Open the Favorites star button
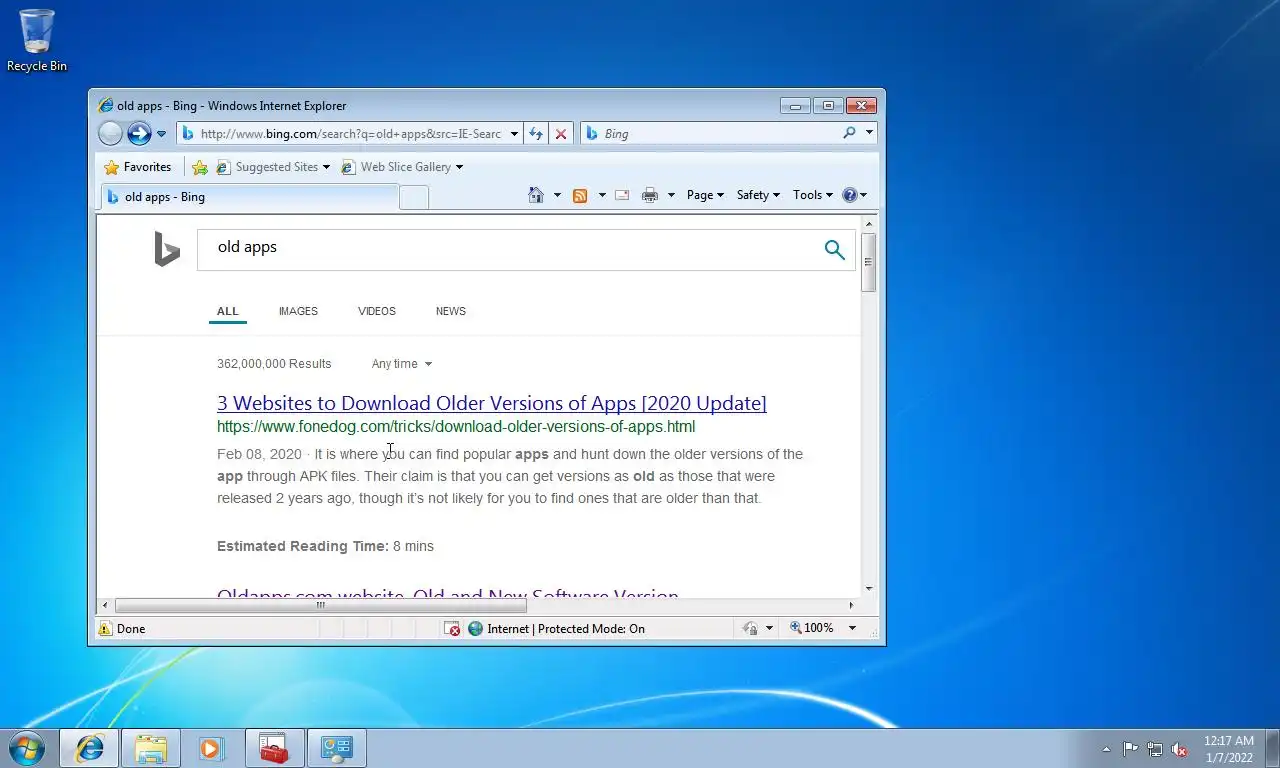Viewport: 1280px width, 768px height. [x=138, y=167]
